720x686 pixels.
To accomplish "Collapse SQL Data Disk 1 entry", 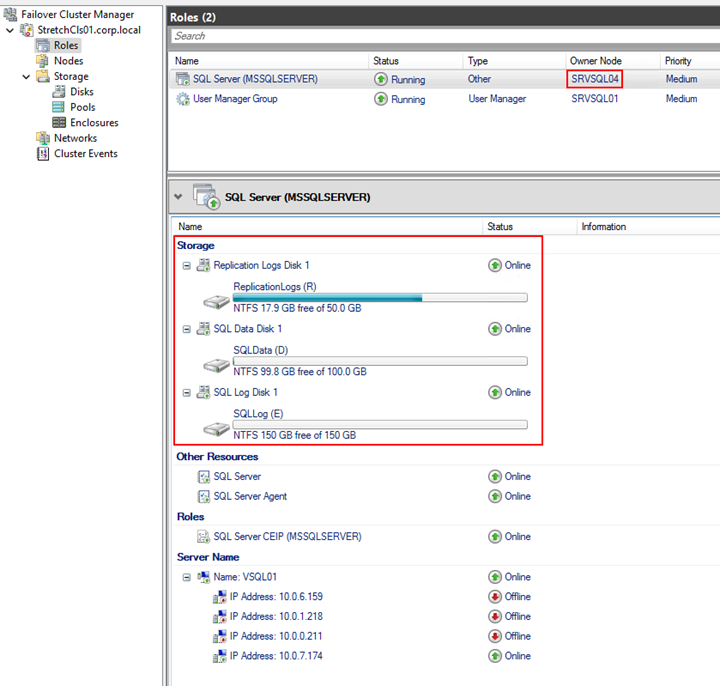I will [186, 329].
